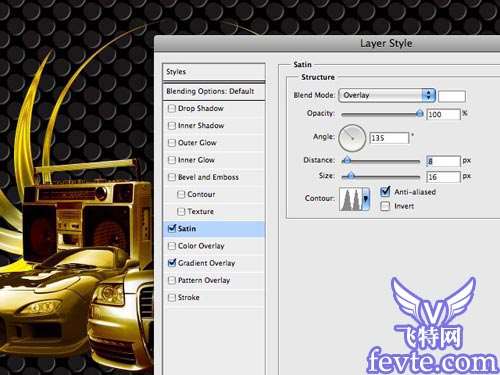Click the Size slider handle

click(x=351, y=176)
